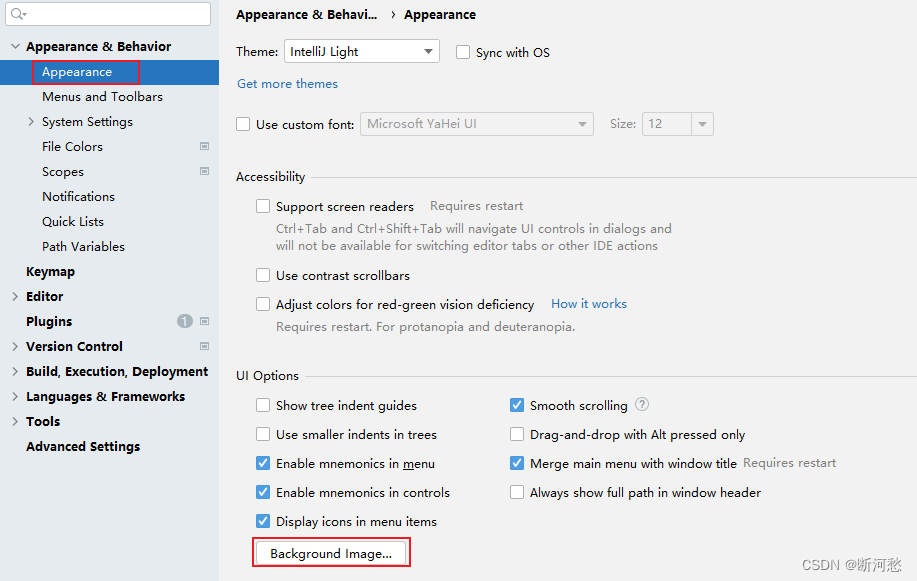This screenshot has width=917, height=581.
Task: Open the font Size dropdown
Action: pos(702,124)
